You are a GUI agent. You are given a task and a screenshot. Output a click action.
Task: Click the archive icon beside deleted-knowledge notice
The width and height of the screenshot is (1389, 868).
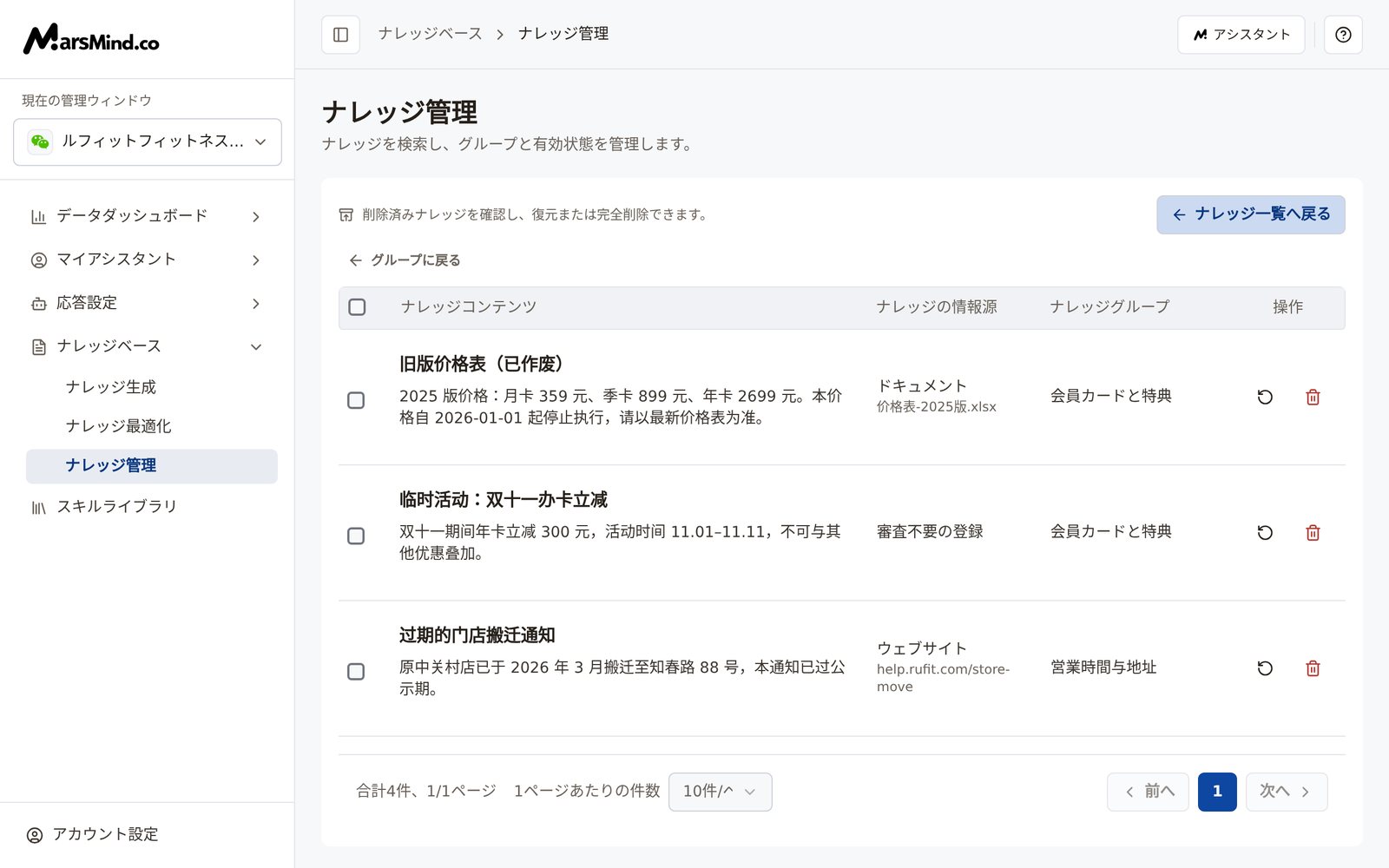tap(346, 214)
